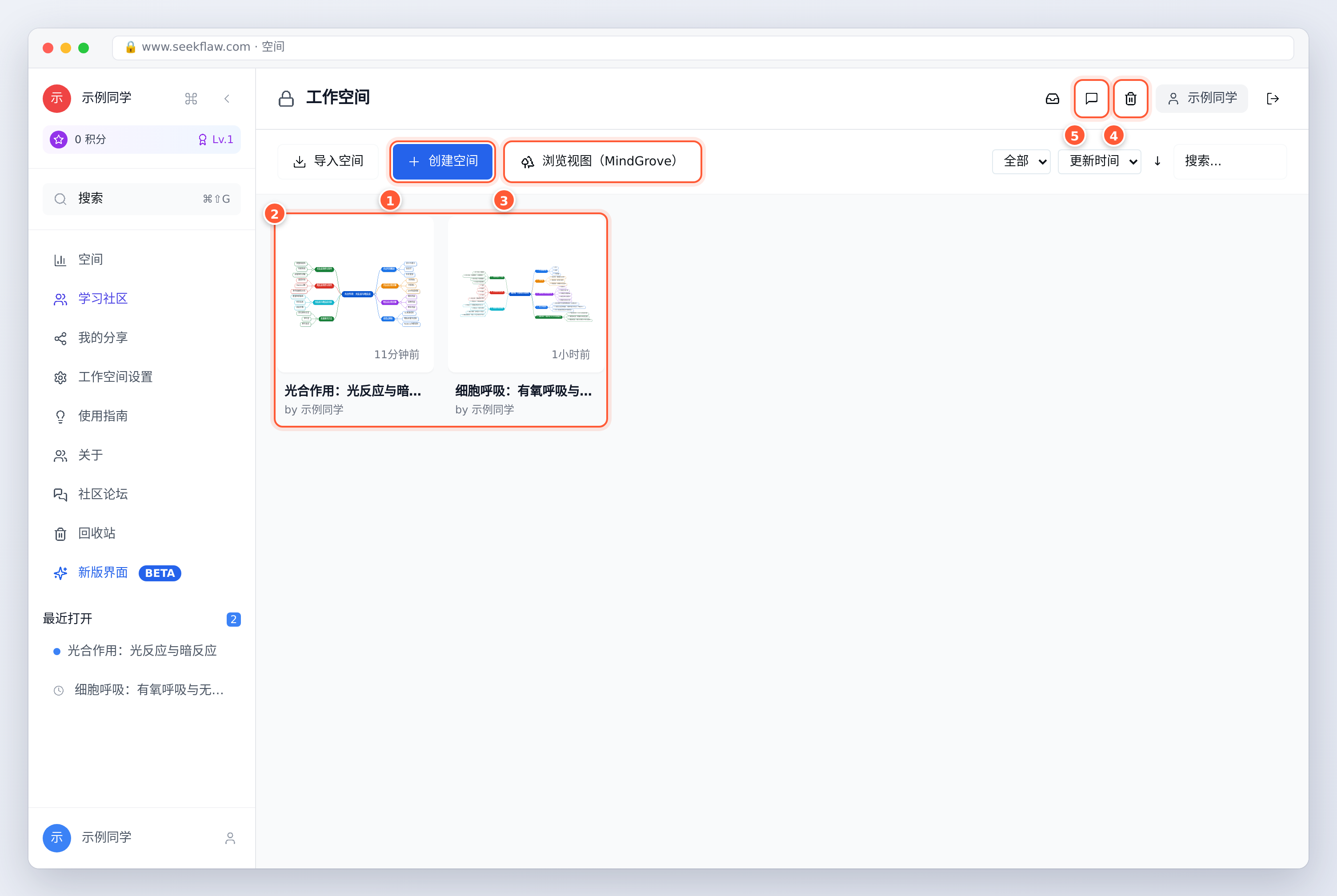
Task: Click the 示例同学 user button in header
Action: click(x=1201, y=98)
